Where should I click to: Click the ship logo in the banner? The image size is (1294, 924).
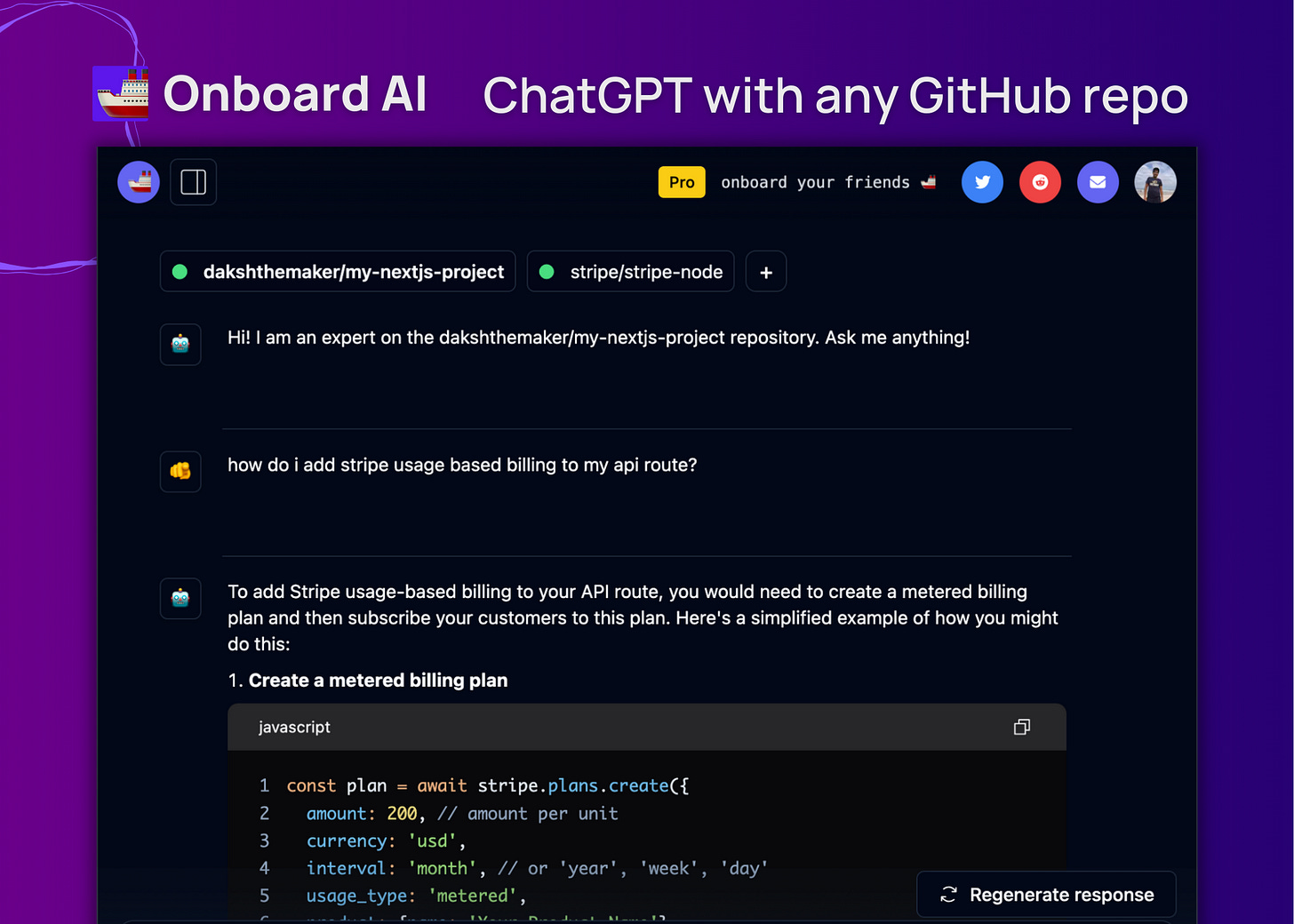coord(122,93)
